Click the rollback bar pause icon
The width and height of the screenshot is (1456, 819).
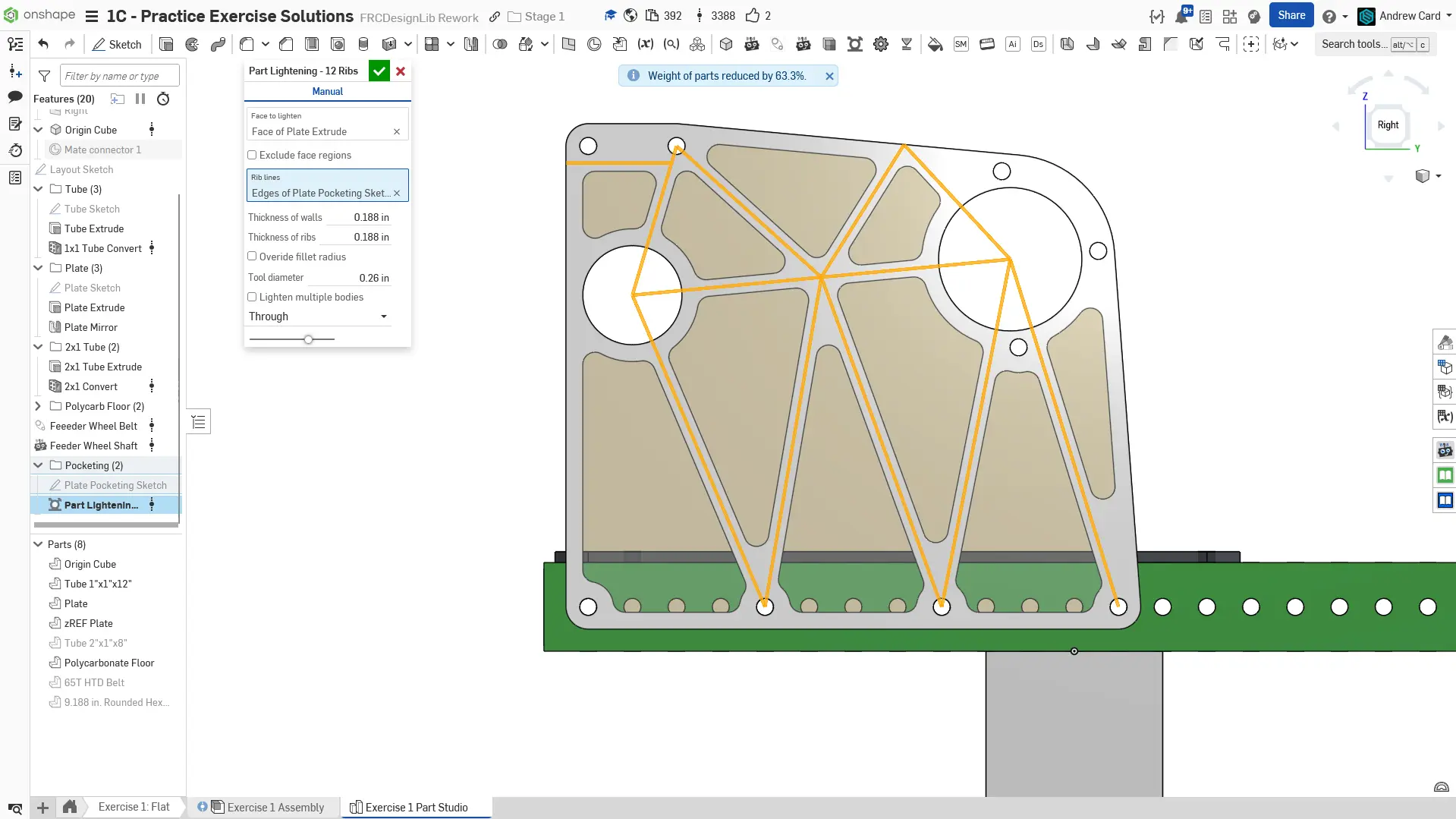[140, 99]
